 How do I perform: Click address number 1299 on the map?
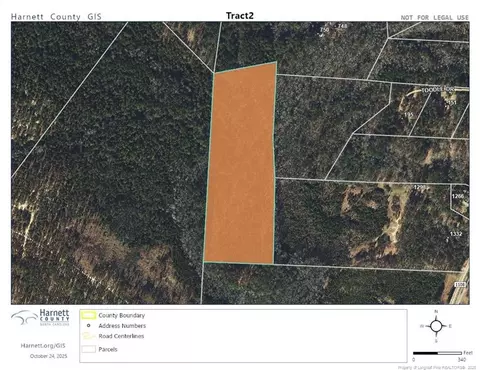[419, 187]
